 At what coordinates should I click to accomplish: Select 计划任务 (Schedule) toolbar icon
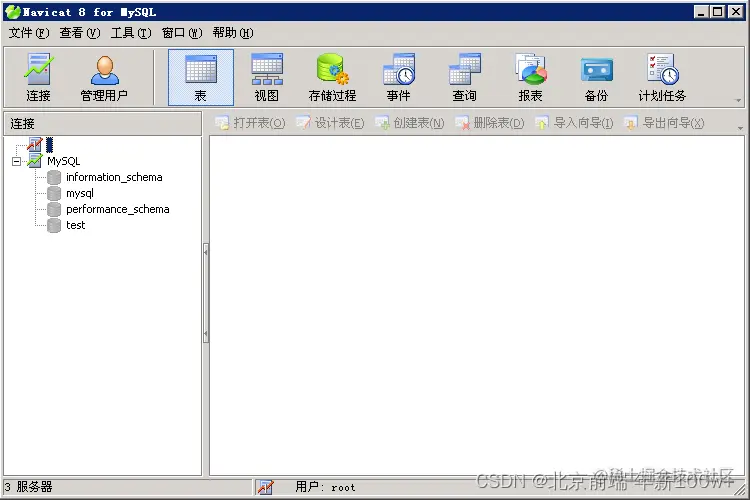(662, 78)
